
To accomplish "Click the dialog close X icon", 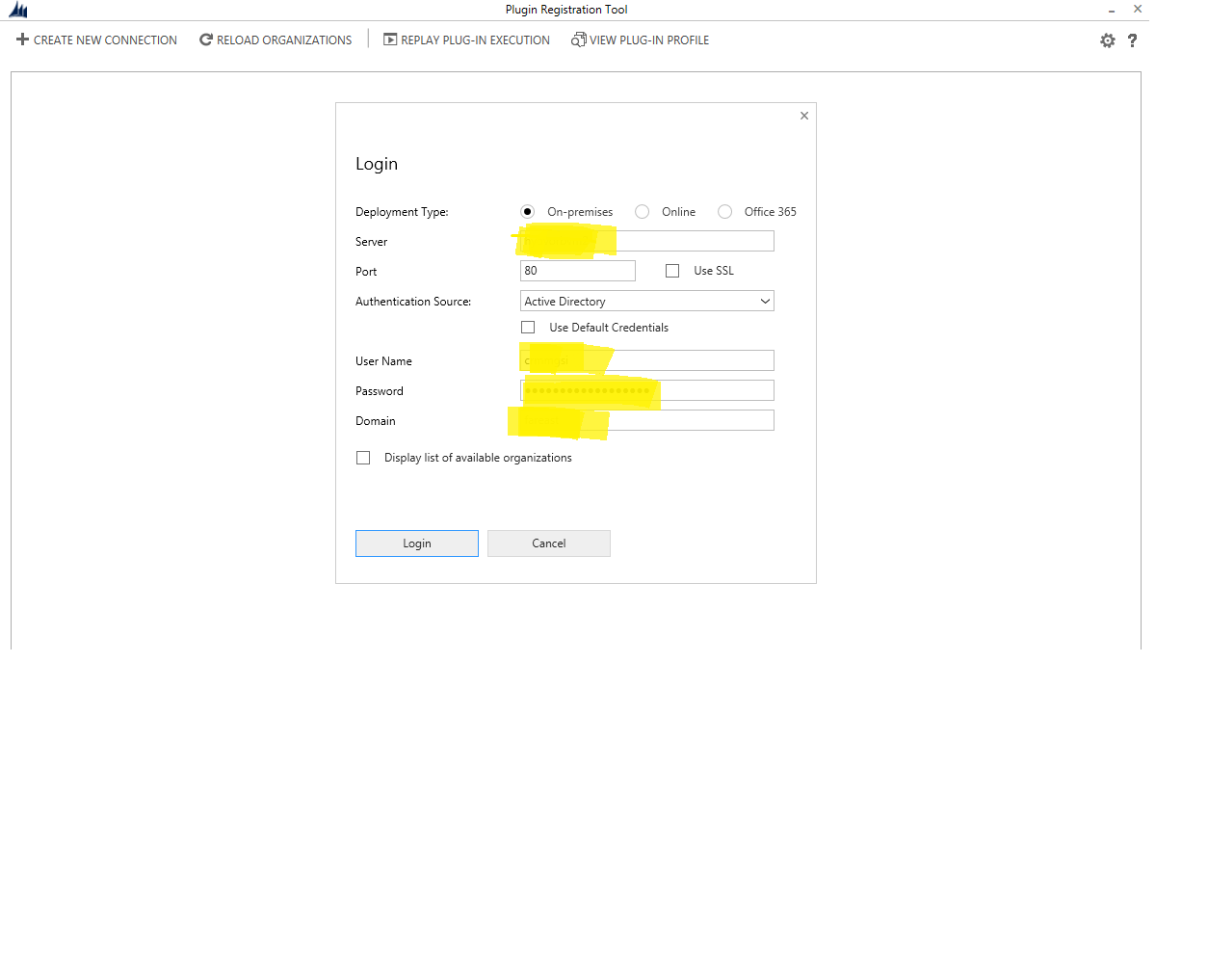I will pos(804,115).
